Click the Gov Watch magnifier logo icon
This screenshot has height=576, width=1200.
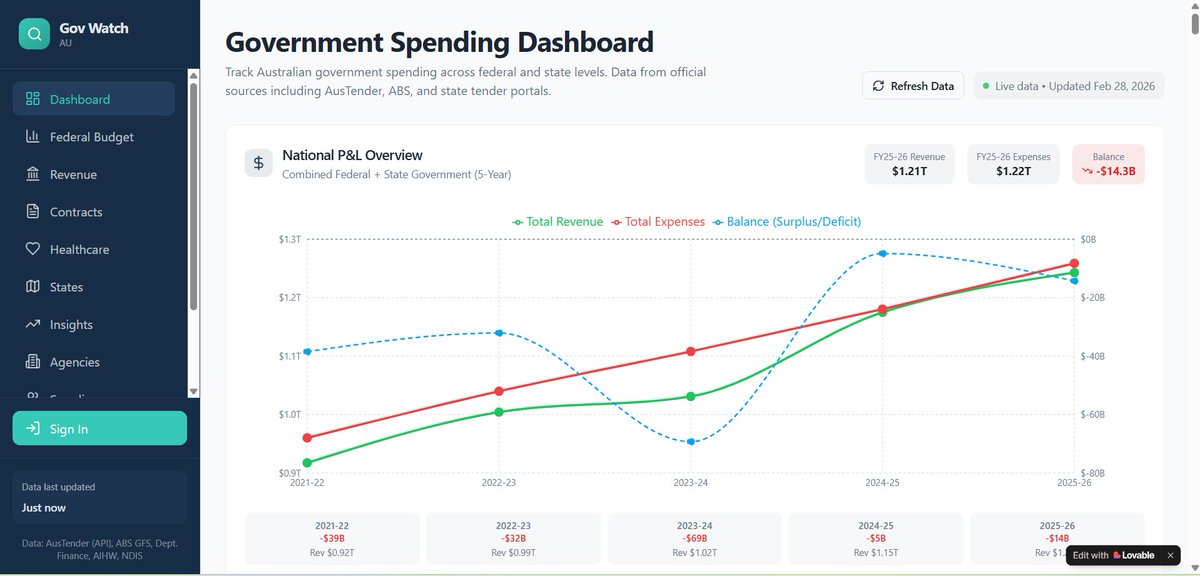click(x=34, y=34)
